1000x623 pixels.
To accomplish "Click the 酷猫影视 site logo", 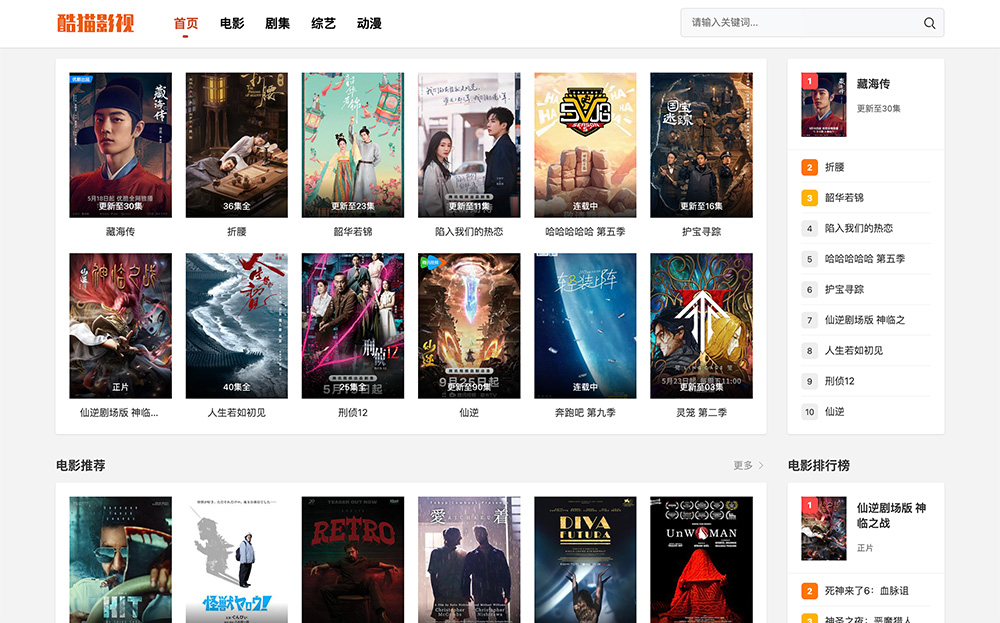I will 96,23.
